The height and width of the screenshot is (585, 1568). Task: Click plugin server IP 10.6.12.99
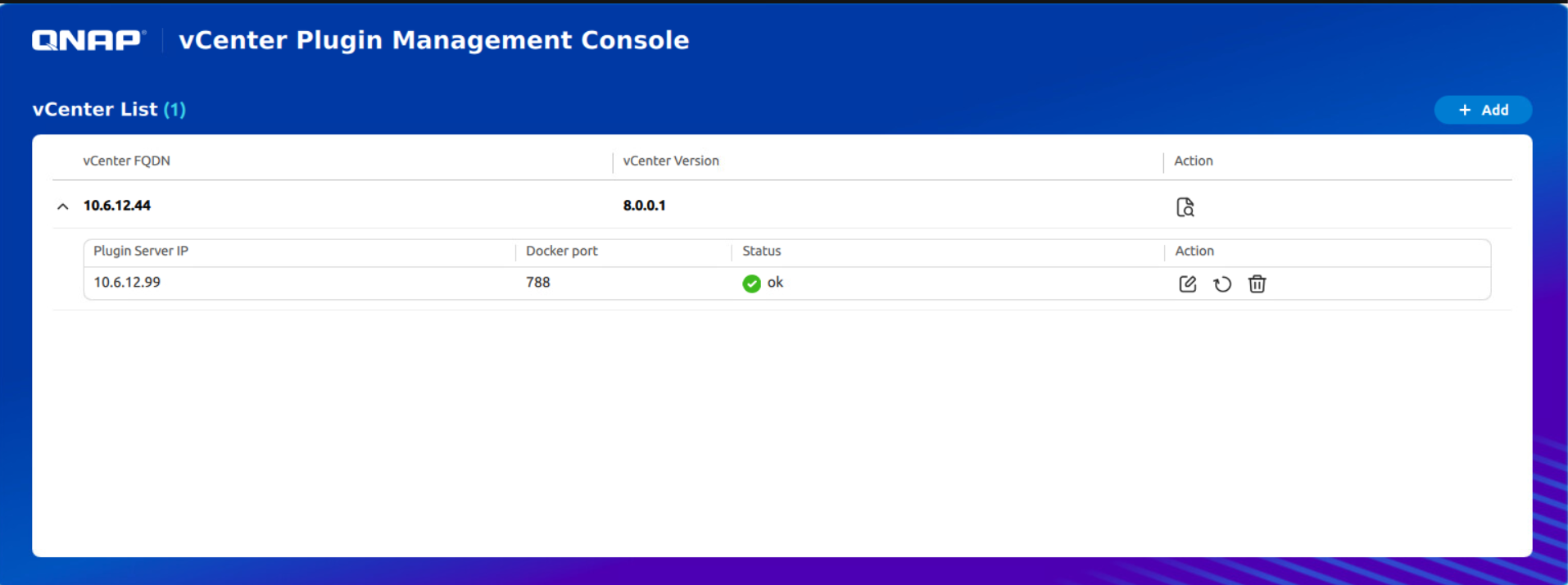coord(127,283)
